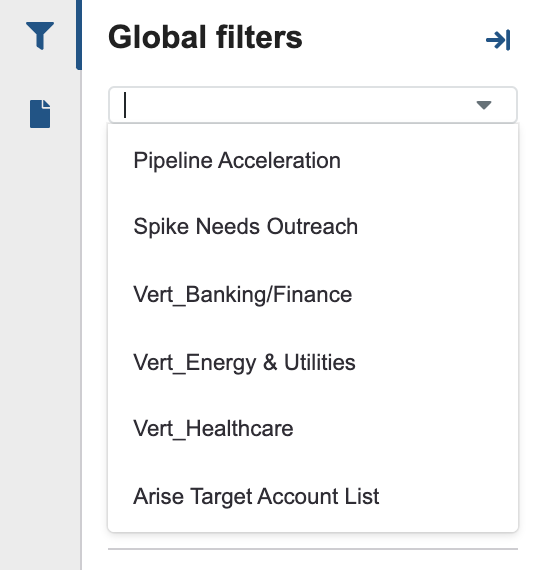Pick Vert_Banking/Finance in the dropdown
The height and width of the screenshot is (570, 538).
pos(313,294)
